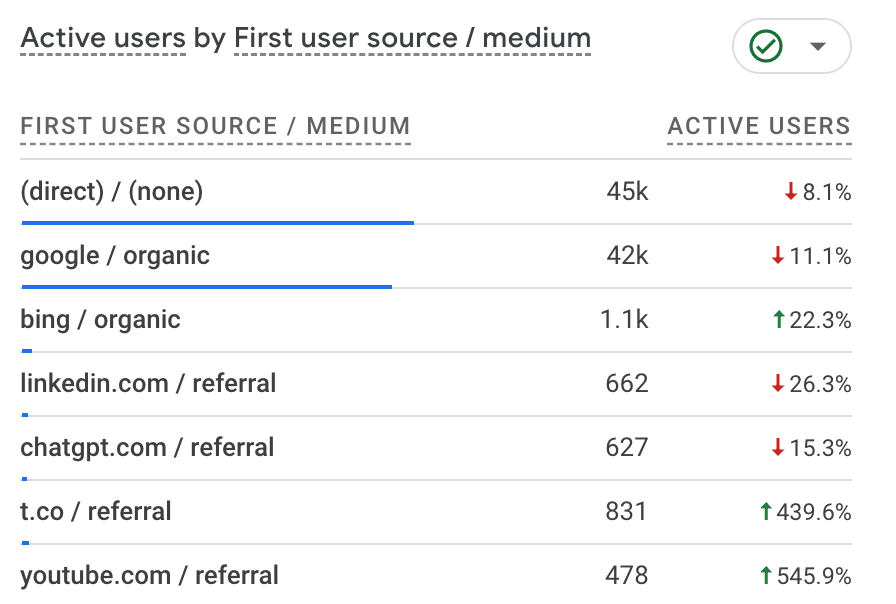Open "First user source / medium" dimension selector
The height and width of the screenshot is (604, 896).
coord(412,39)
